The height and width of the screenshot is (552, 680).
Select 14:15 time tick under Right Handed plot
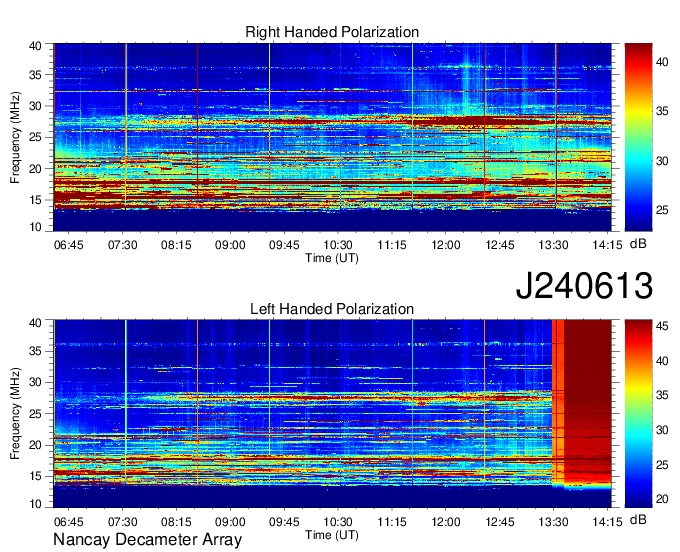607,245
